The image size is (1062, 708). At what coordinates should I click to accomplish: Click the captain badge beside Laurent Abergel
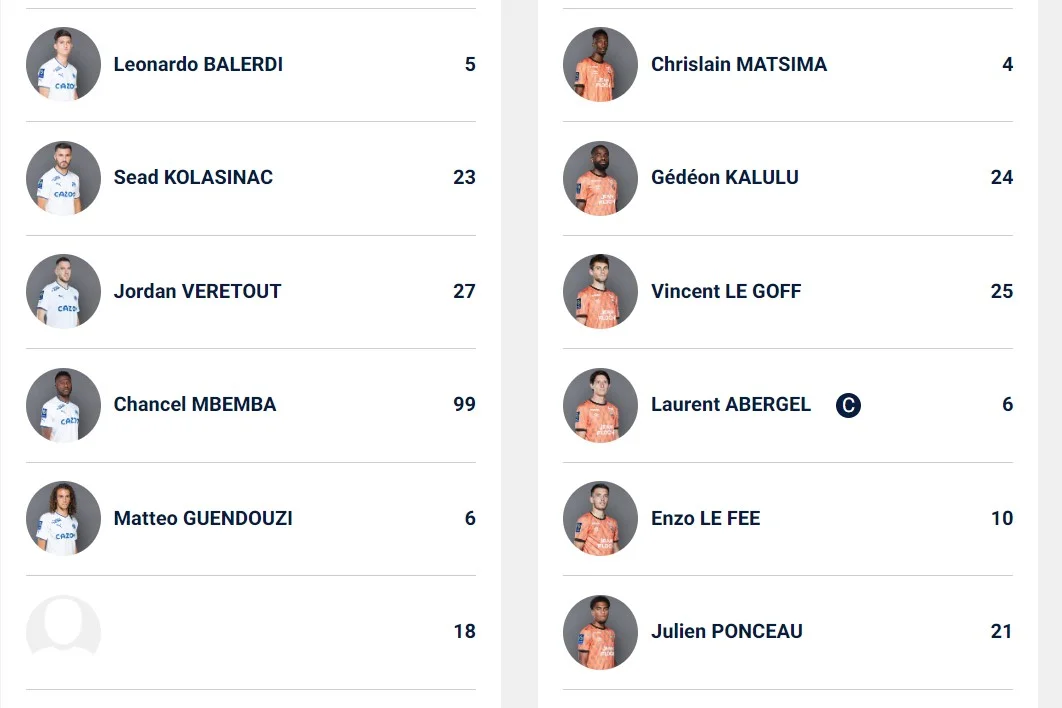pos(848,405)
